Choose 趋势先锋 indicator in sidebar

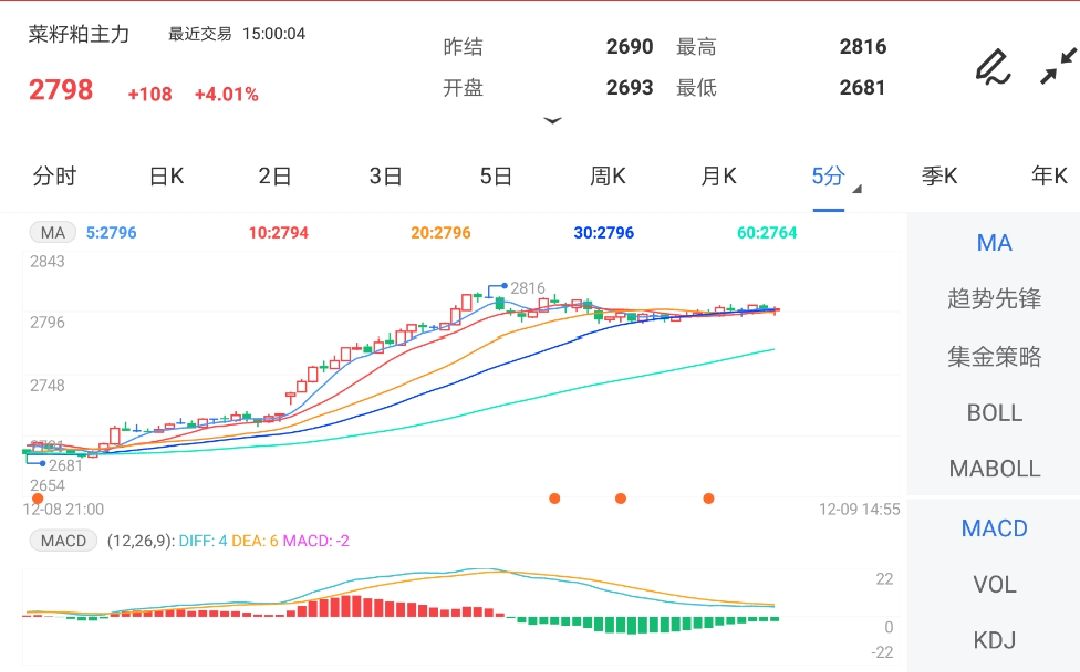tap(994, 299)
